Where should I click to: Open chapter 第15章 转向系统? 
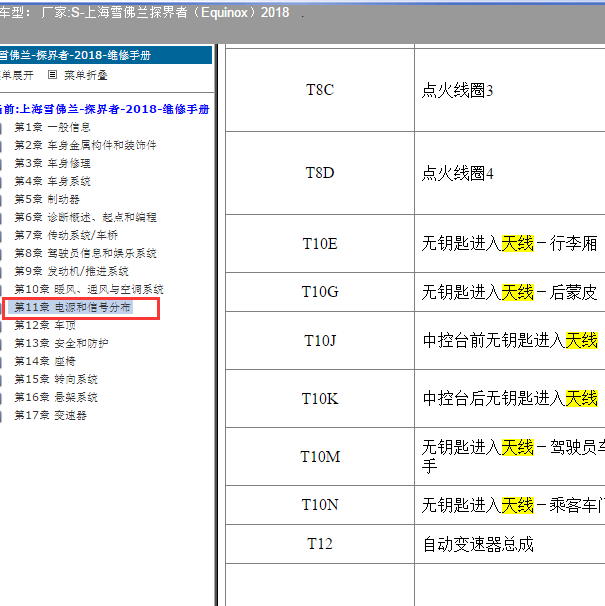click(56, 379)
